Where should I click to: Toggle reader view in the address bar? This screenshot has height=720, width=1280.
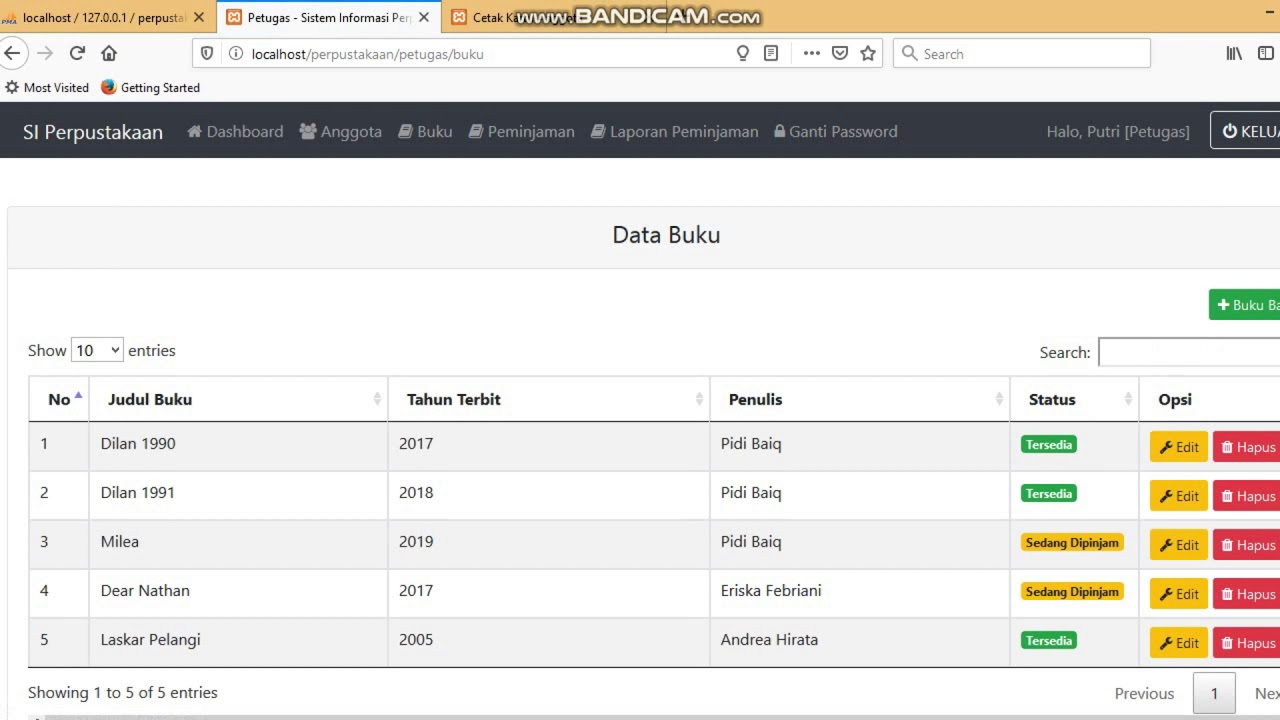[x=771, y=54]
